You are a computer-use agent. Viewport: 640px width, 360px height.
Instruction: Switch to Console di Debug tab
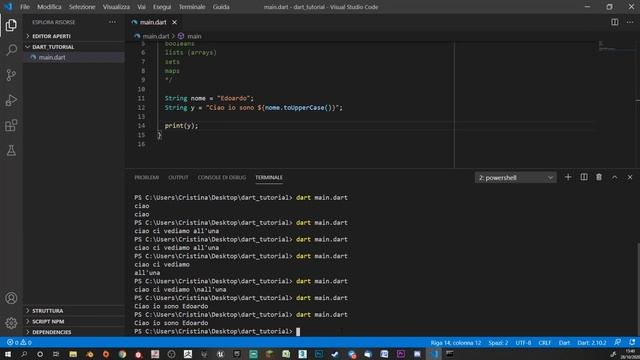[222, 178]
